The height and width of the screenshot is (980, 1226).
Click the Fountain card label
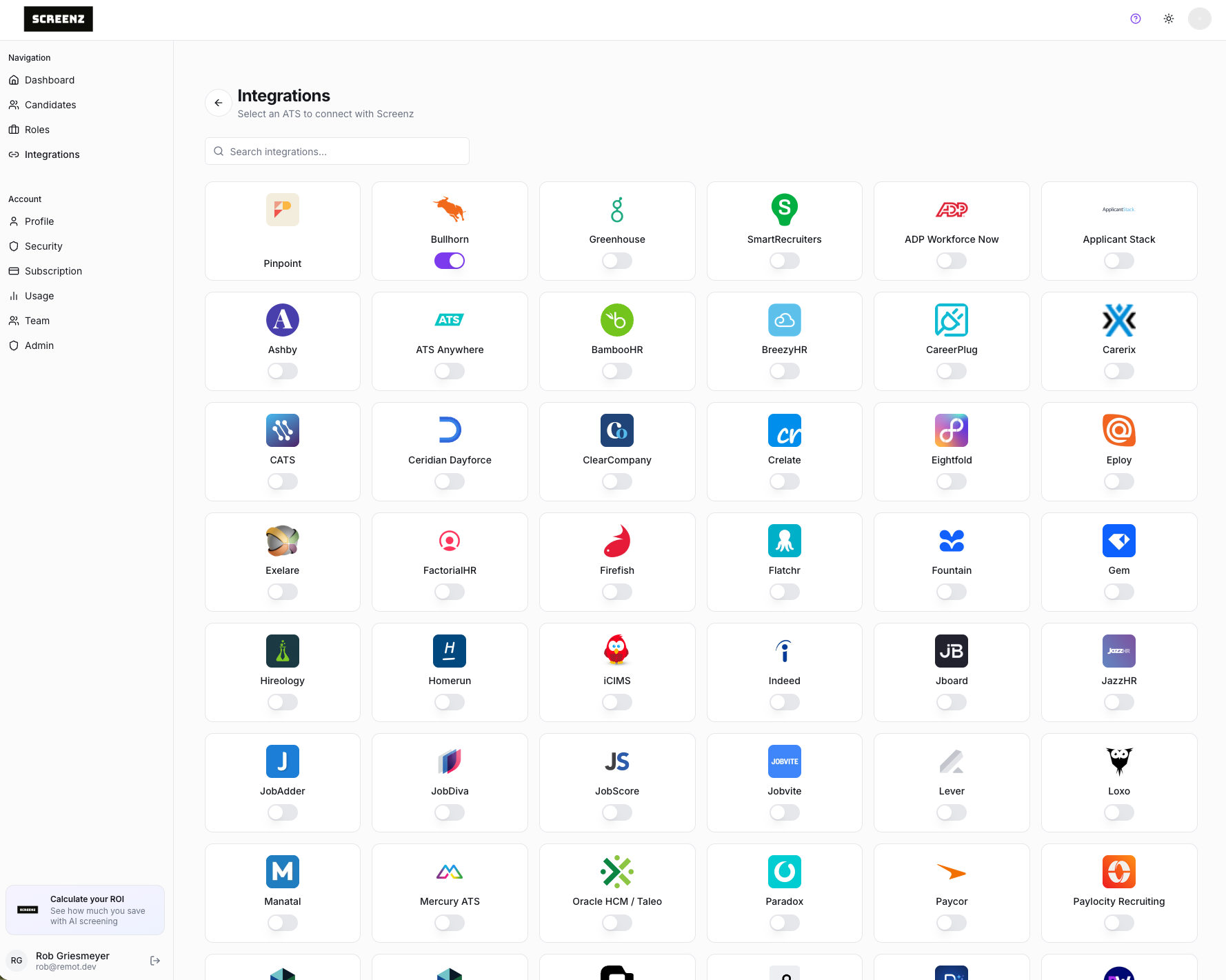tap(952, 570)
